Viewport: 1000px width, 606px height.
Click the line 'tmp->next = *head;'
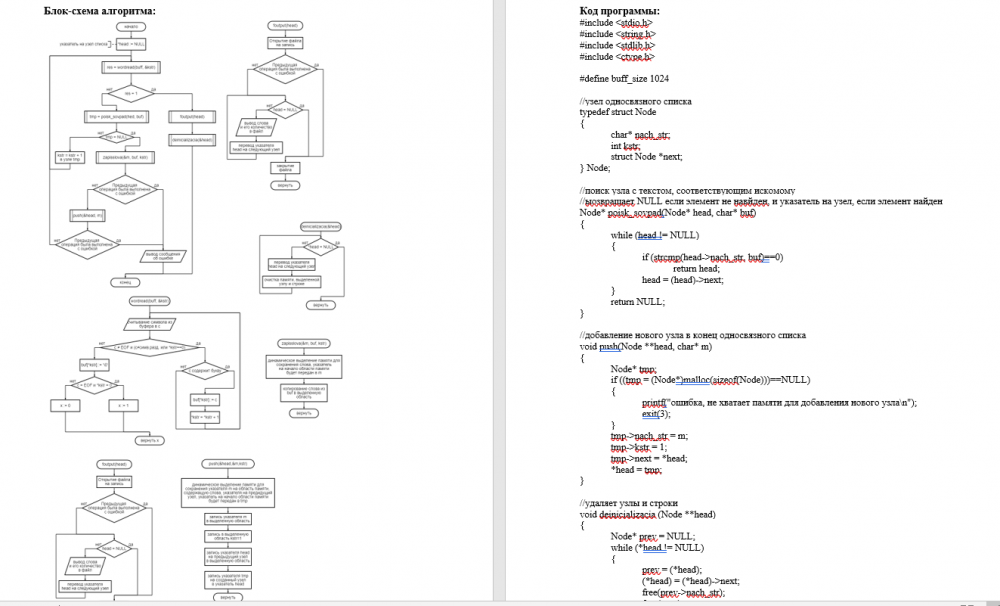pos(649,458)
